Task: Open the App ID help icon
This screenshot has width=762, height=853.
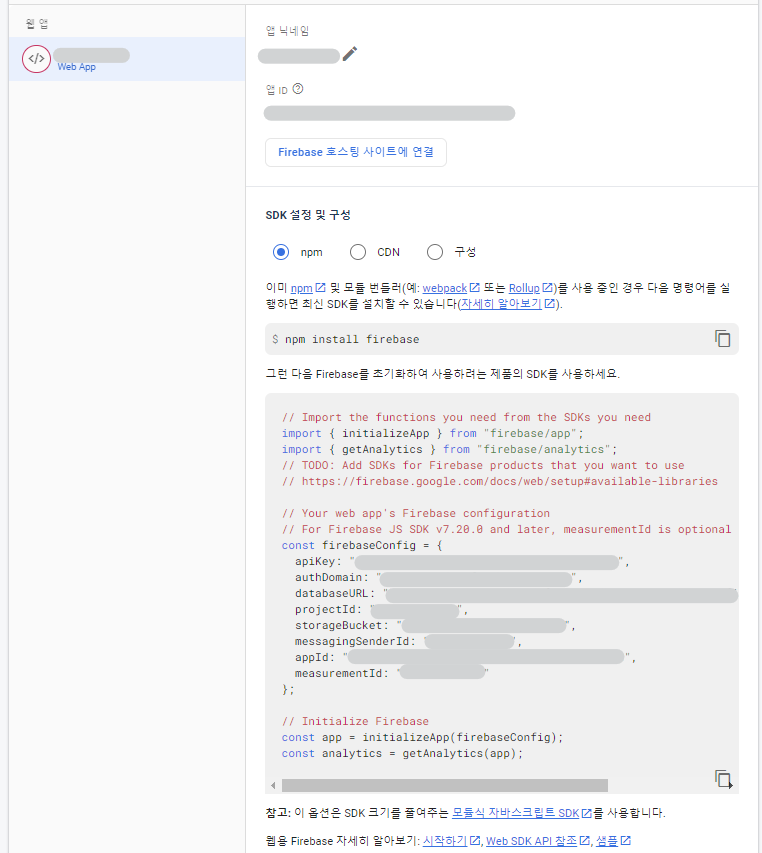Action: pyautogui.click(x=298, y=89)
